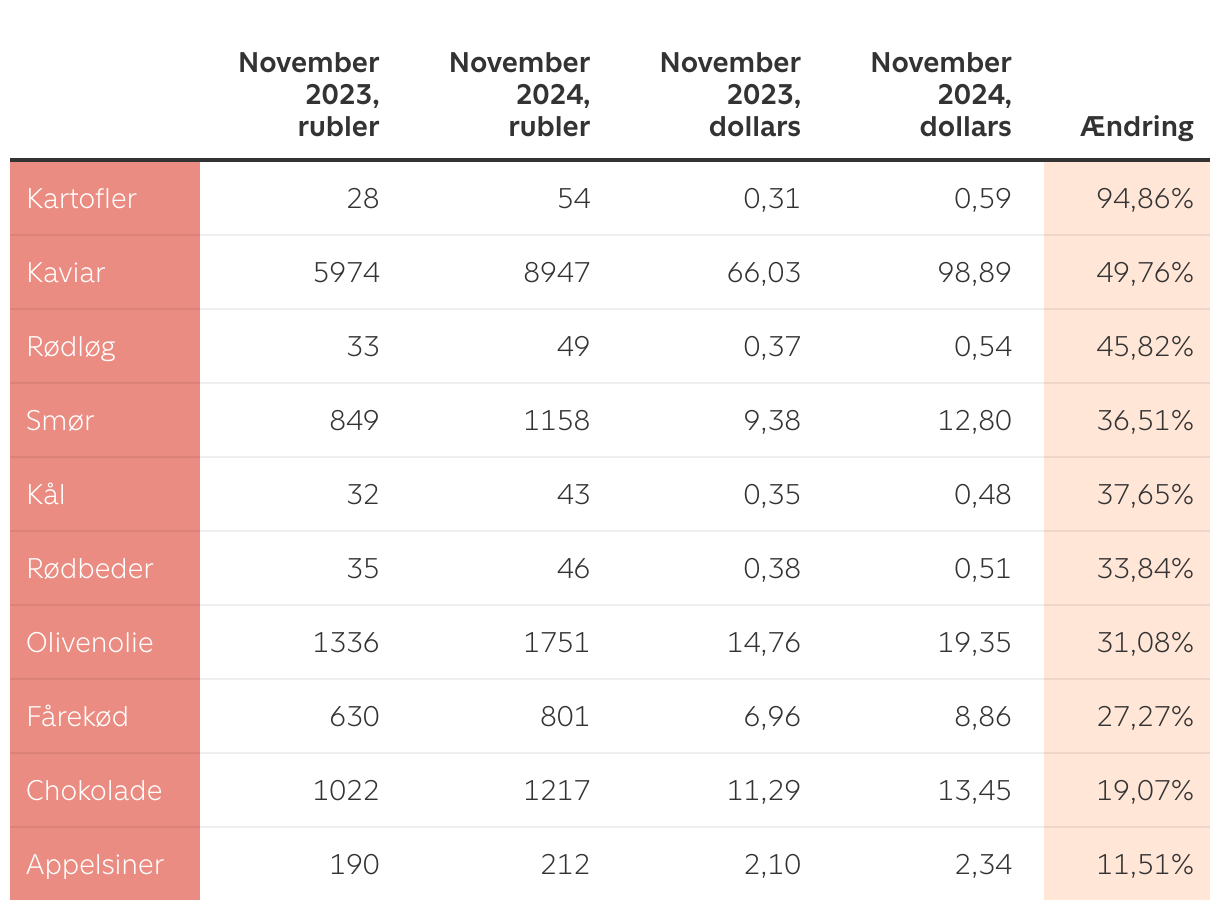The height and width of the screenshot is (910, 1220).
Task: Click the Ændring column header
Action: (1136, 127)
